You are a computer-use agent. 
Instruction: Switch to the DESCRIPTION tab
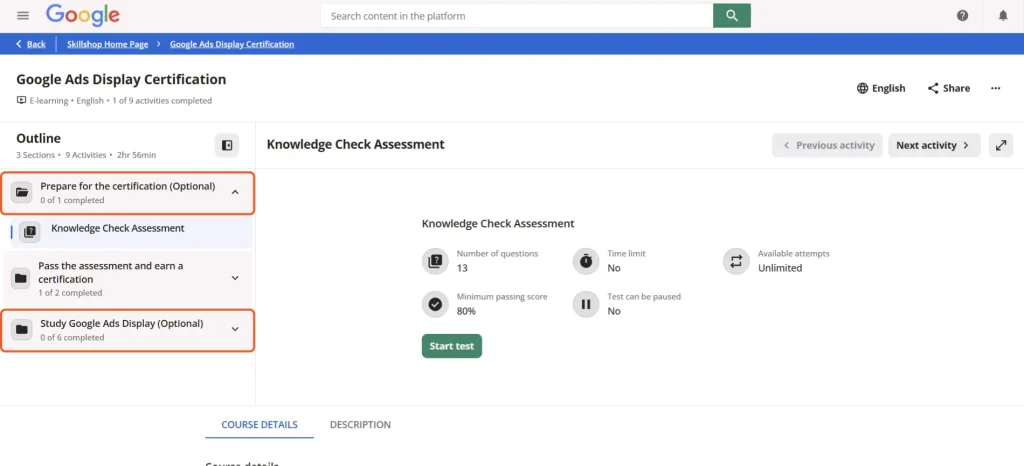point(360,424)
